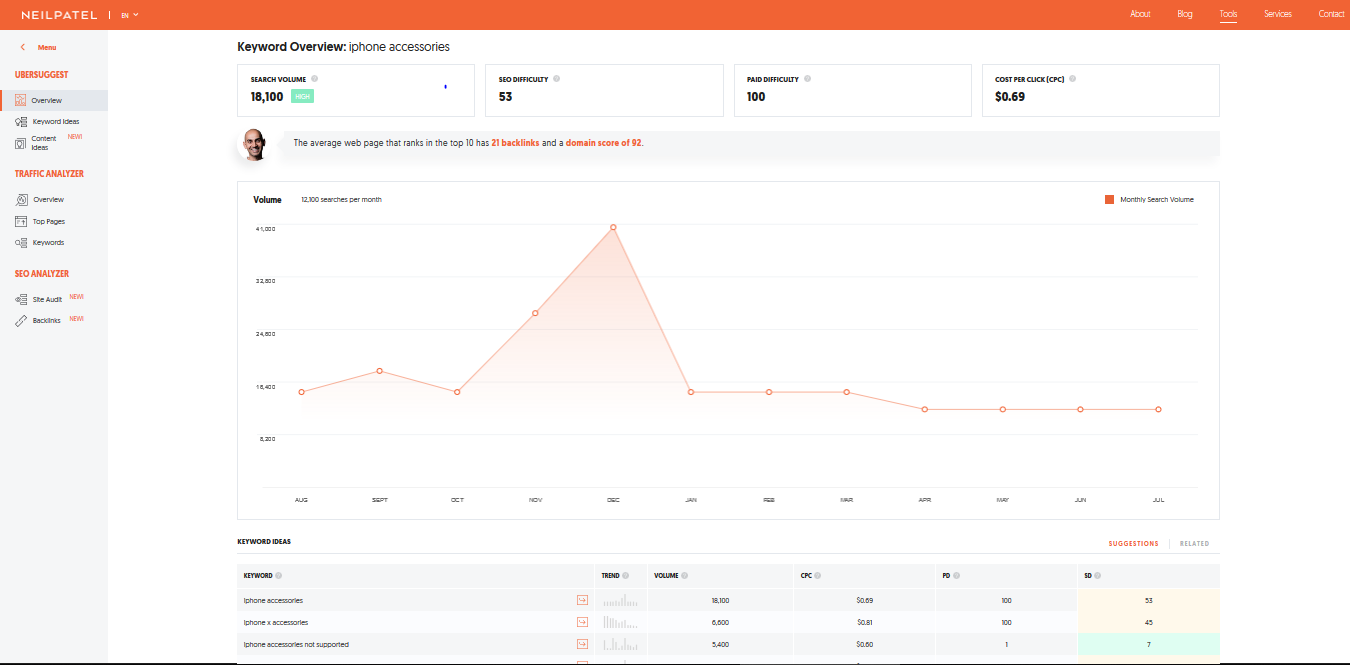The width and height of the screenshot is (1350, 665).
Task: Click the Content Ideas icon in sidebar
Action: (x=21, y=143)
